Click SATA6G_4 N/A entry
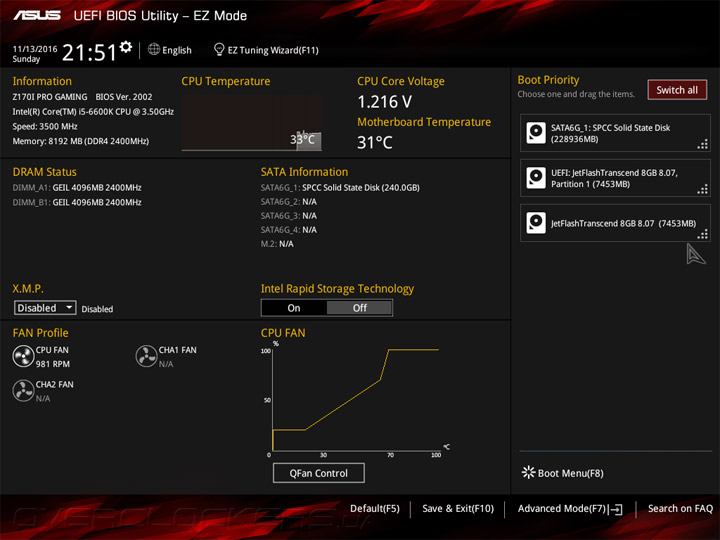This screenshot has width=720, height=540. (x=289, y=230)
